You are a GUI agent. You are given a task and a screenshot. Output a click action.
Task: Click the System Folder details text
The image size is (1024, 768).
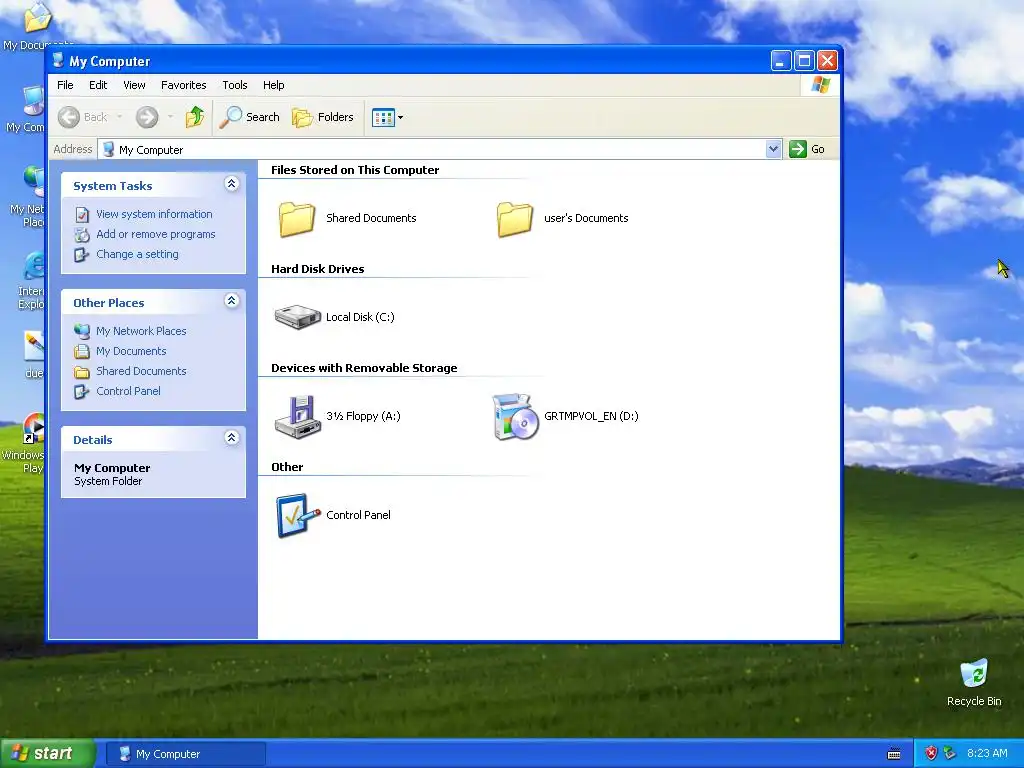[x=108, y=481]
